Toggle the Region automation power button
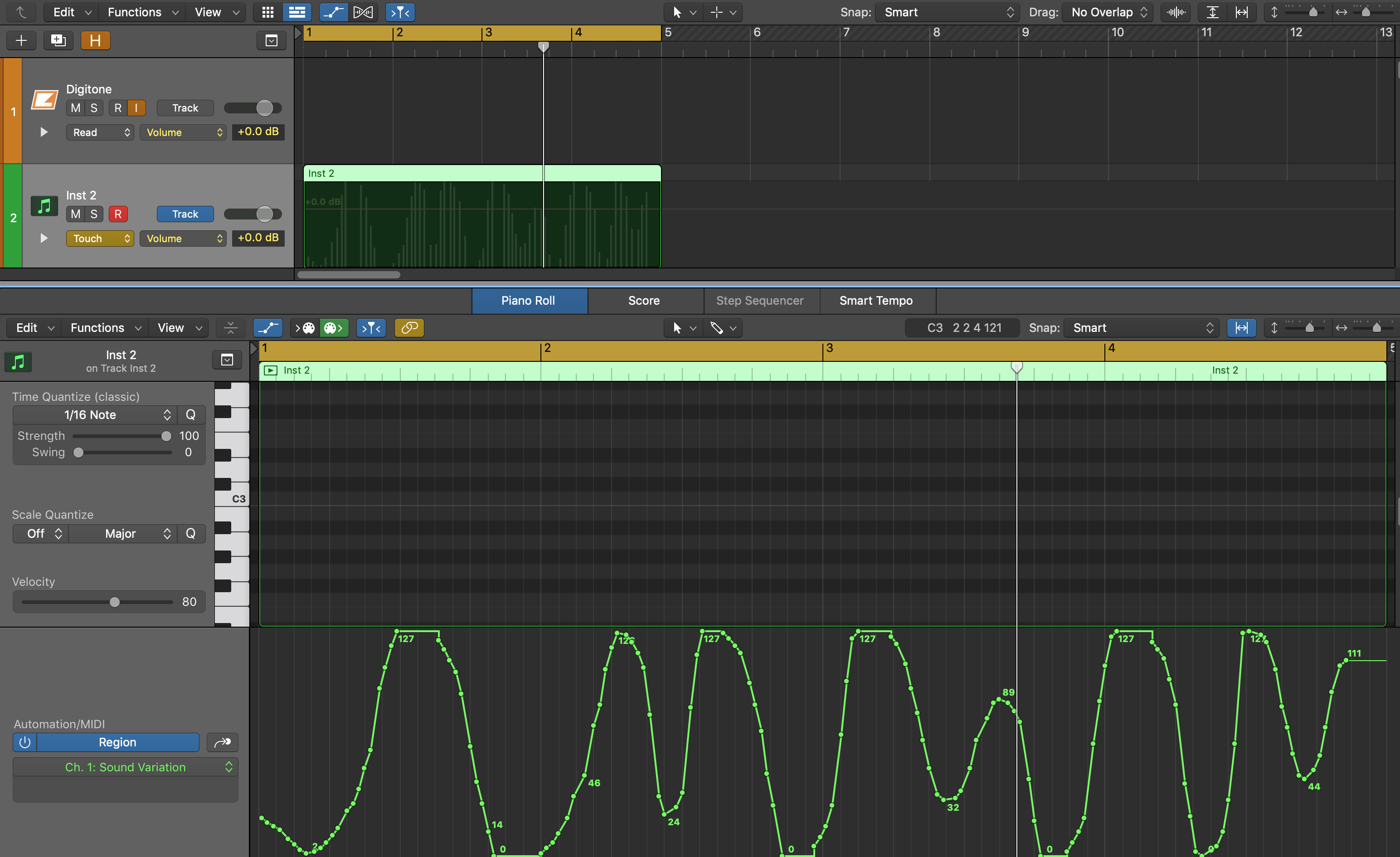The width and height of the screenshot is (1400, 857). click(x=24, y=742)
